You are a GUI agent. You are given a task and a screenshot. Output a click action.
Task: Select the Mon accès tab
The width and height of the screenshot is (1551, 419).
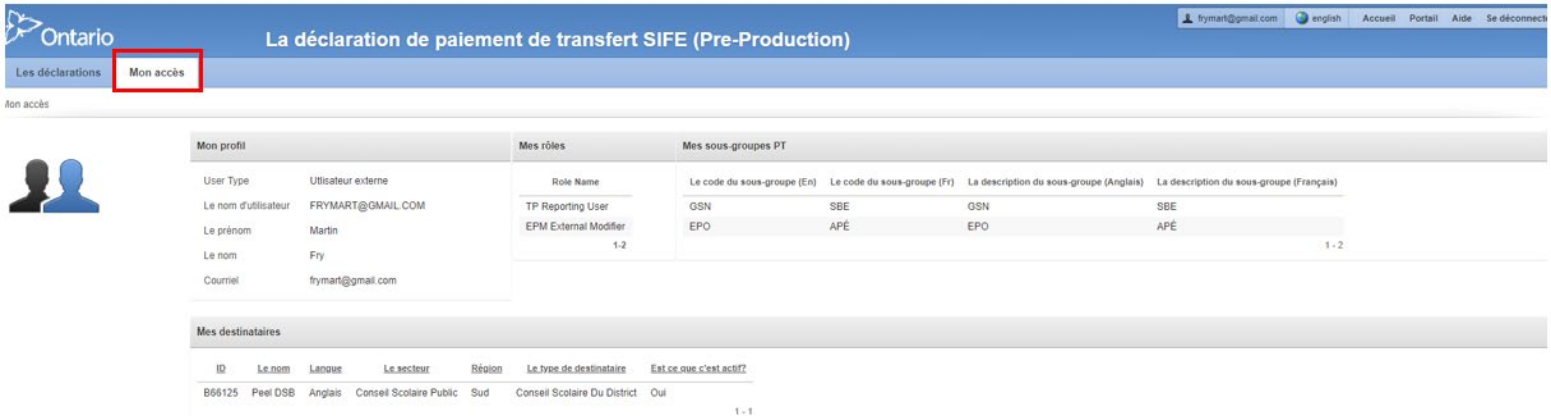157,73
